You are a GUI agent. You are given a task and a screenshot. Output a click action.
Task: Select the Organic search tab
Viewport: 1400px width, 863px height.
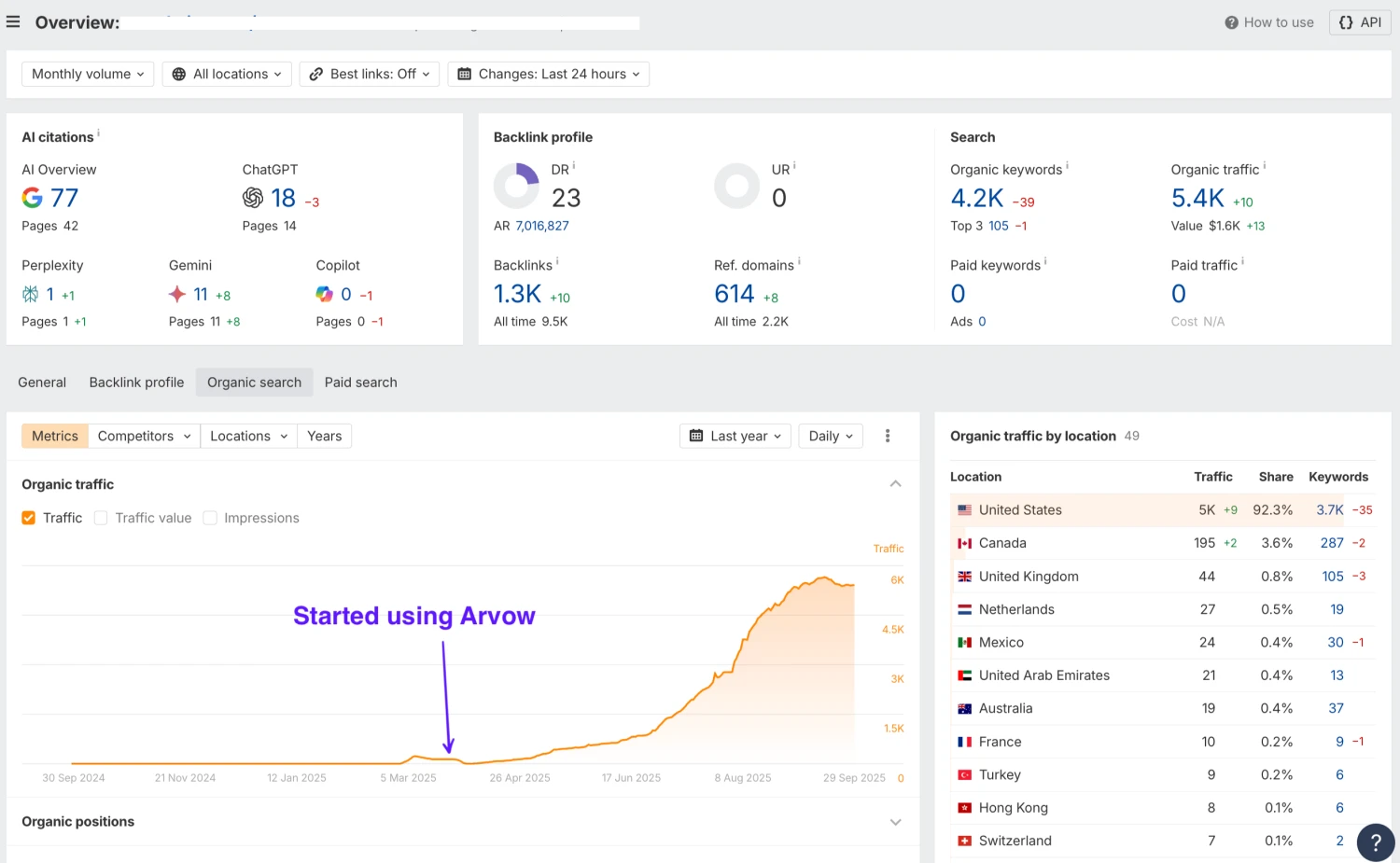254,383
